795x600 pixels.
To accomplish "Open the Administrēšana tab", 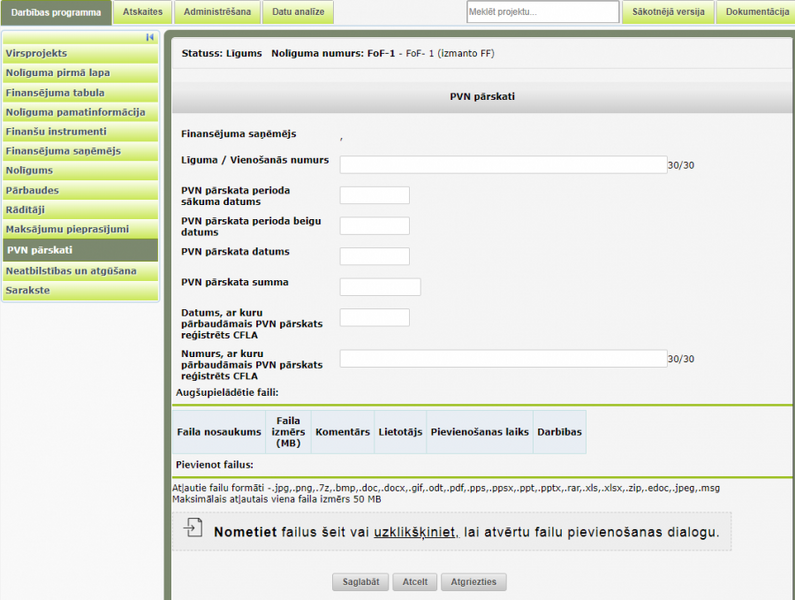I will 217,12.
